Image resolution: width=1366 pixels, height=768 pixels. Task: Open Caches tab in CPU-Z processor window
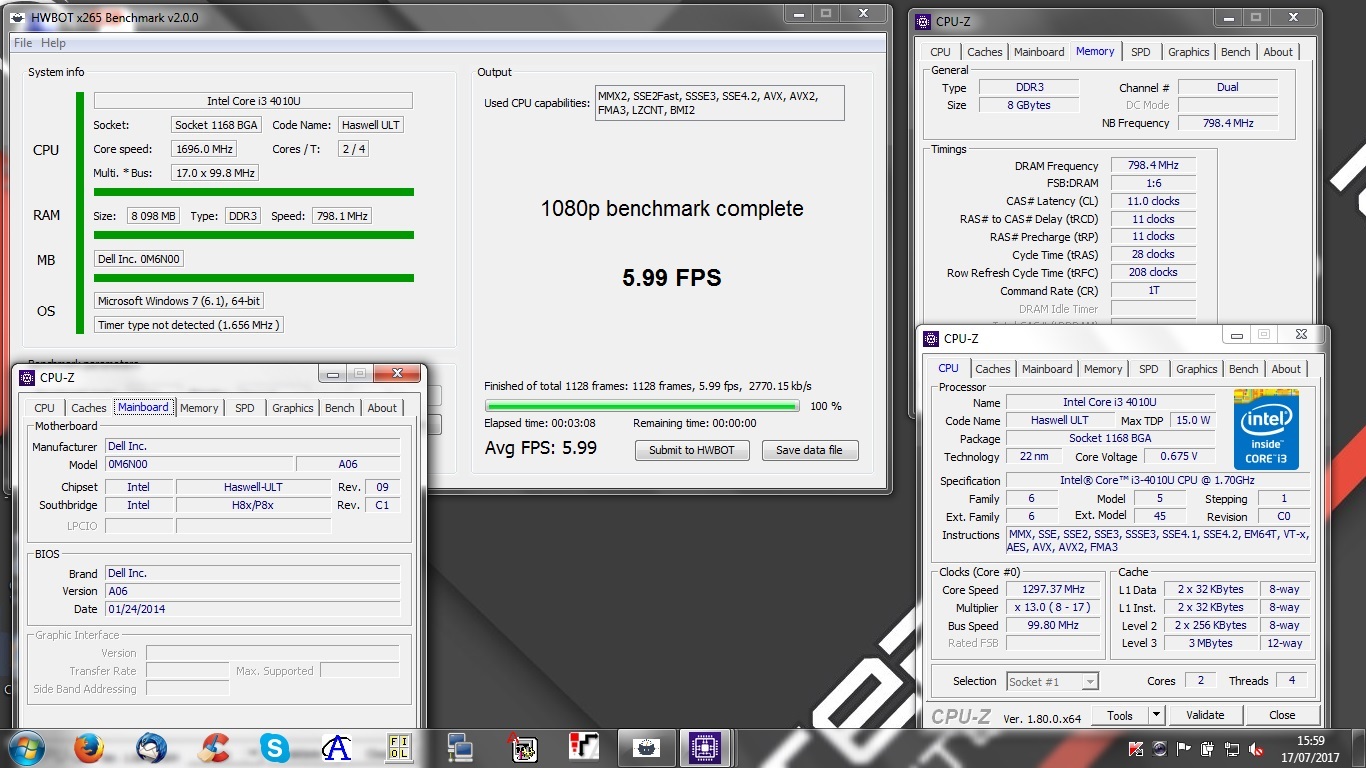point(993,369)
